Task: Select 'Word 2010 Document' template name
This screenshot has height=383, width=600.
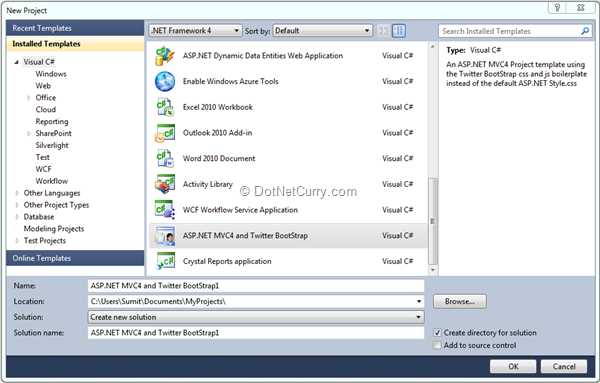Action: [x=219, y=158]
